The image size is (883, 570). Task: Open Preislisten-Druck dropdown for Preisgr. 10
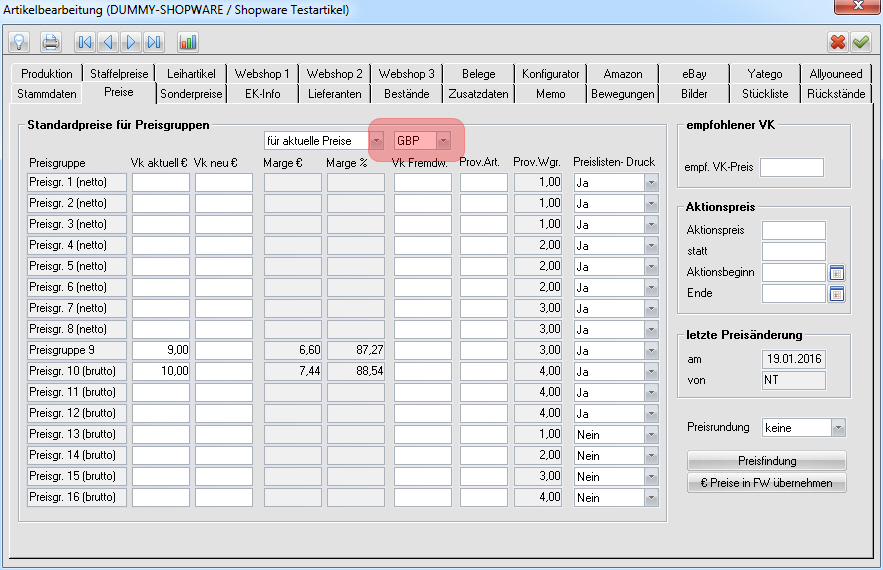652,372
